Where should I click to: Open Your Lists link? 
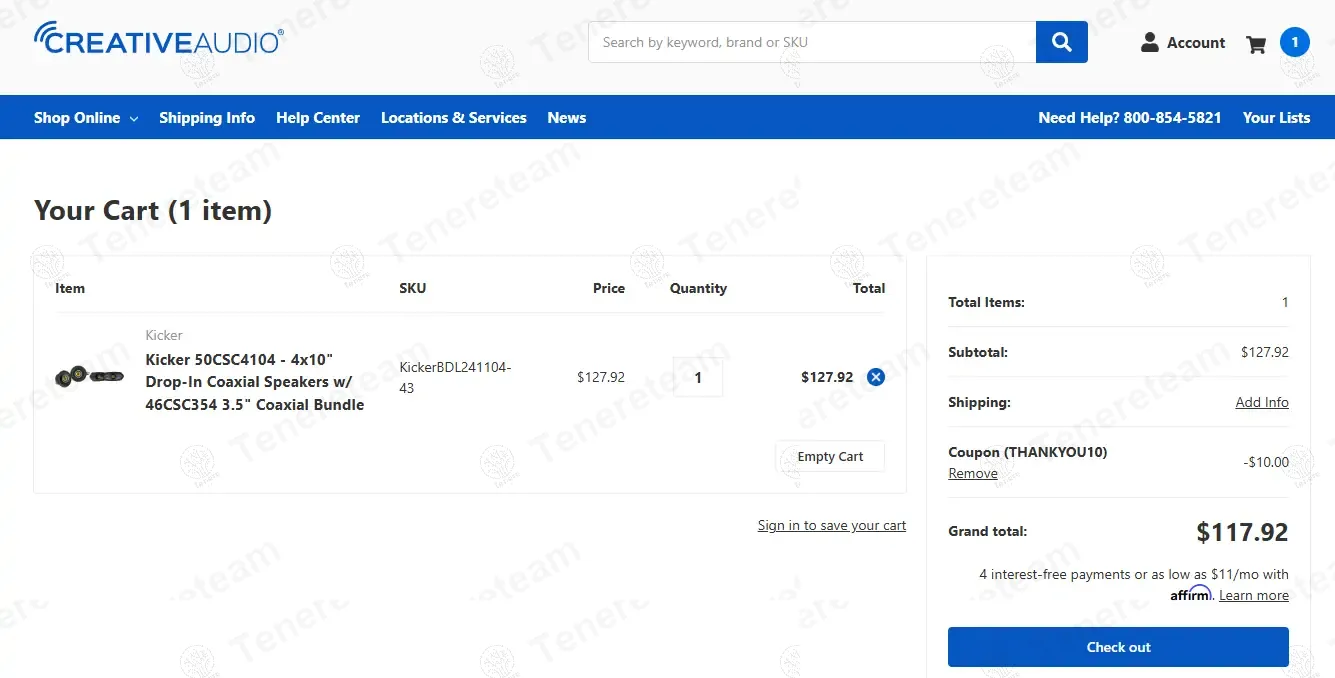(1276, 118)
